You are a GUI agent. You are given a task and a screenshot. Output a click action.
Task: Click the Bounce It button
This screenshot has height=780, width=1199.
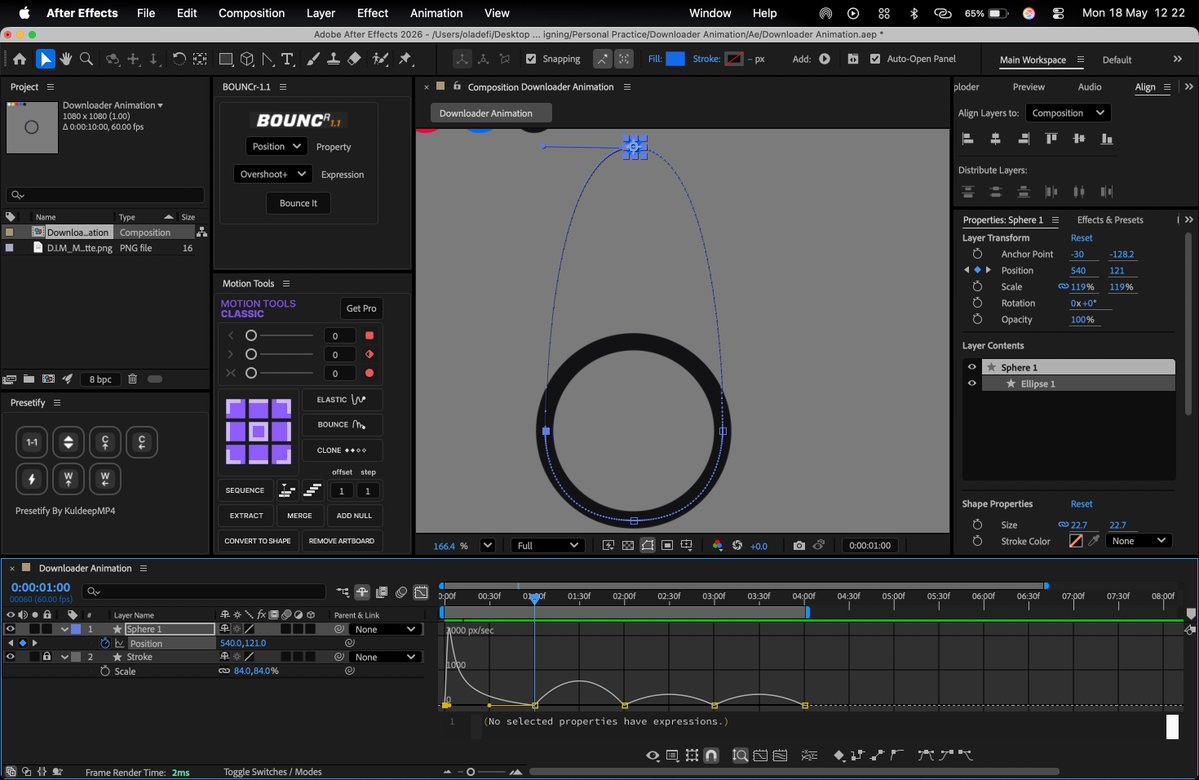pyautogui.click(x=298, y=203)
